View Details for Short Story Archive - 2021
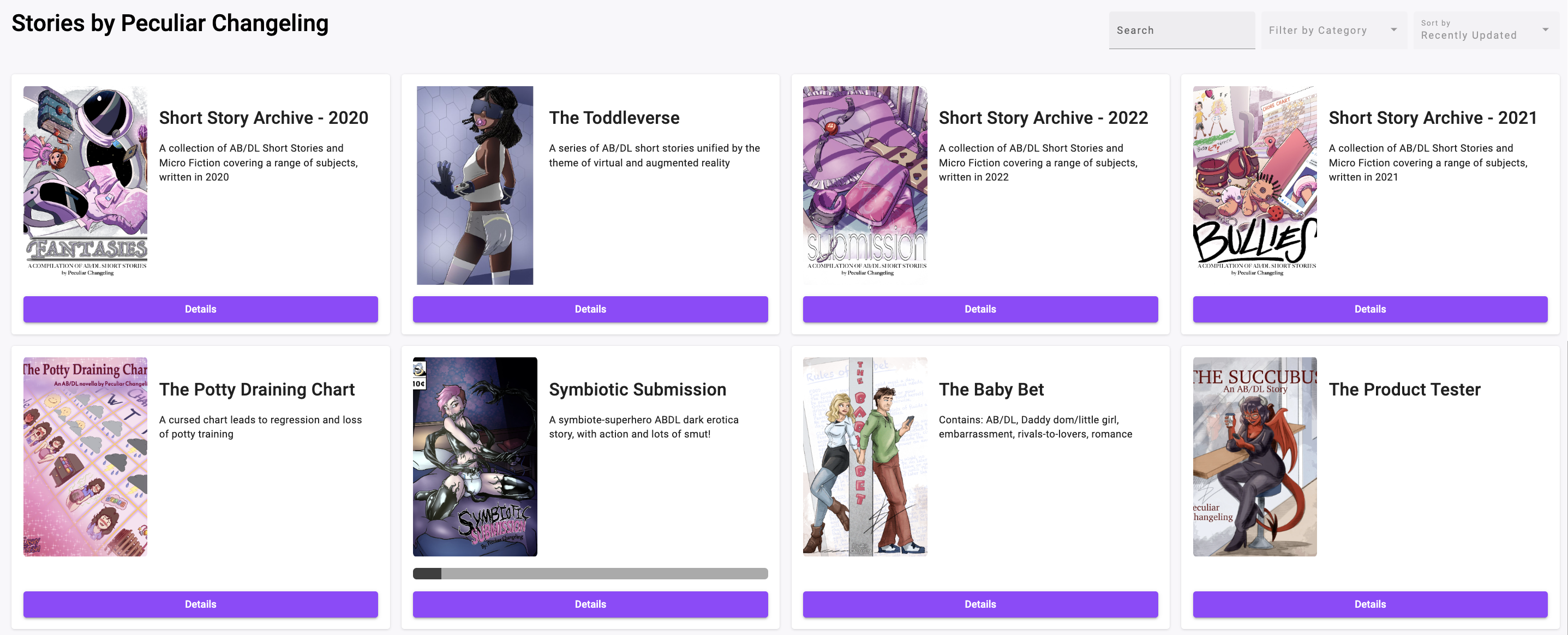This screenshot has height=635, width=1568. tap(1369, 309)
